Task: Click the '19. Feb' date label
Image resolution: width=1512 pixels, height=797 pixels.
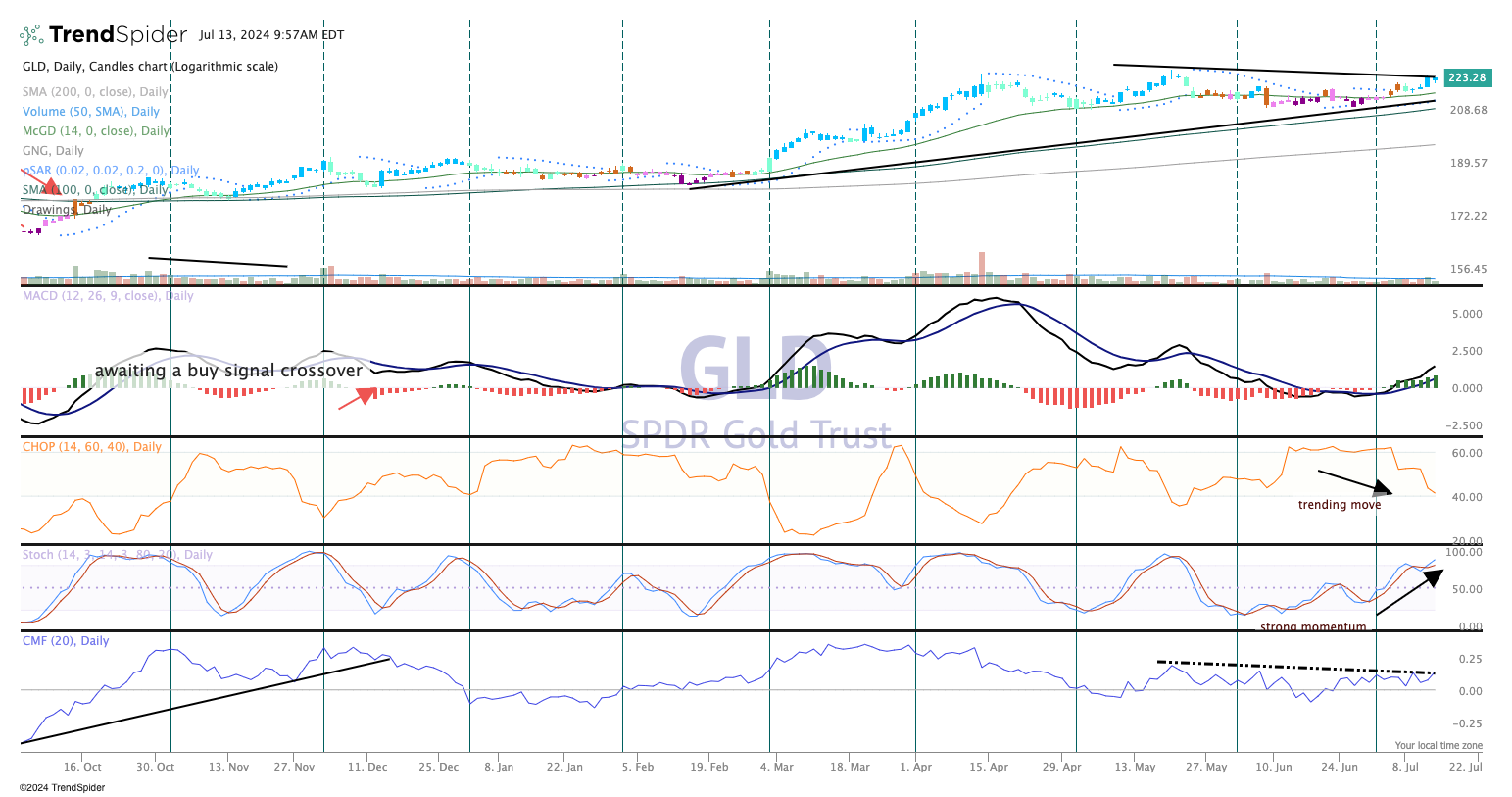Action: (709, 767)
